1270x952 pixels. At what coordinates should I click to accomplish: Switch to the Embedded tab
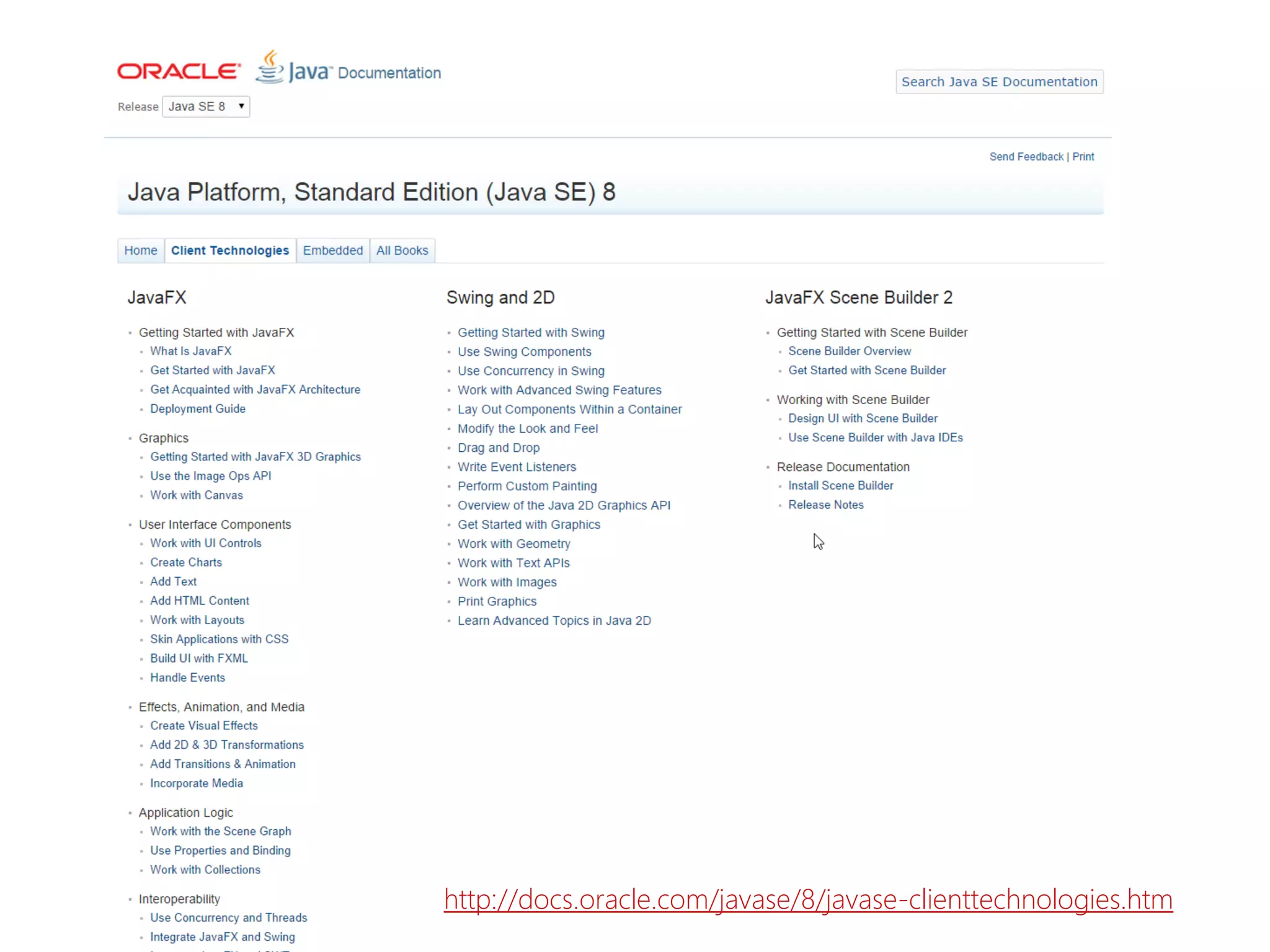[x=332, y=250]
